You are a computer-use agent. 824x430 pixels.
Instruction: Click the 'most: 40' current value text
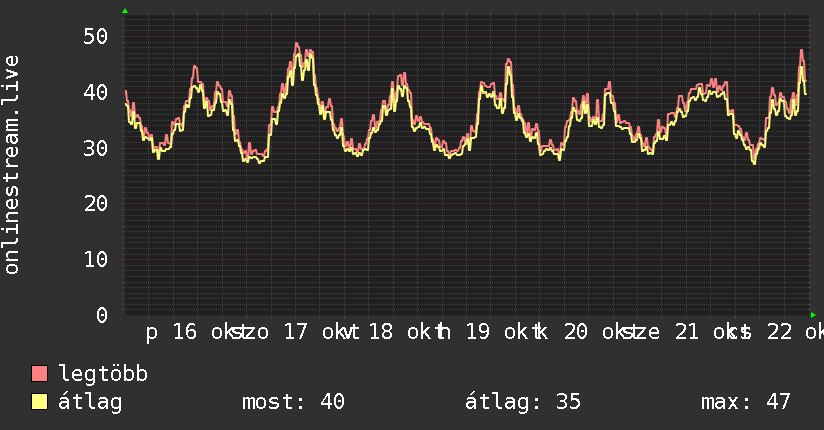pyautogui.click(x=293, y=402)
